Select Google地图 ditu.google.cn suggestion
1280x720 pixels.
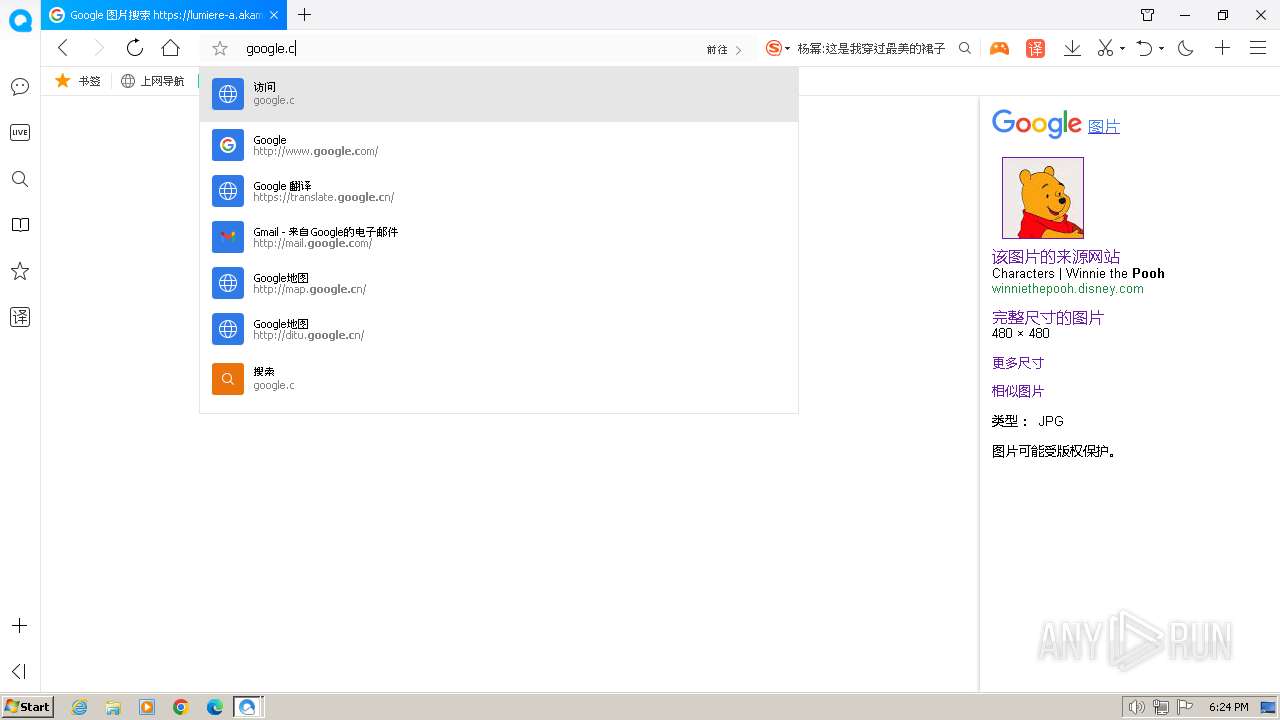[x=499, y=329]
